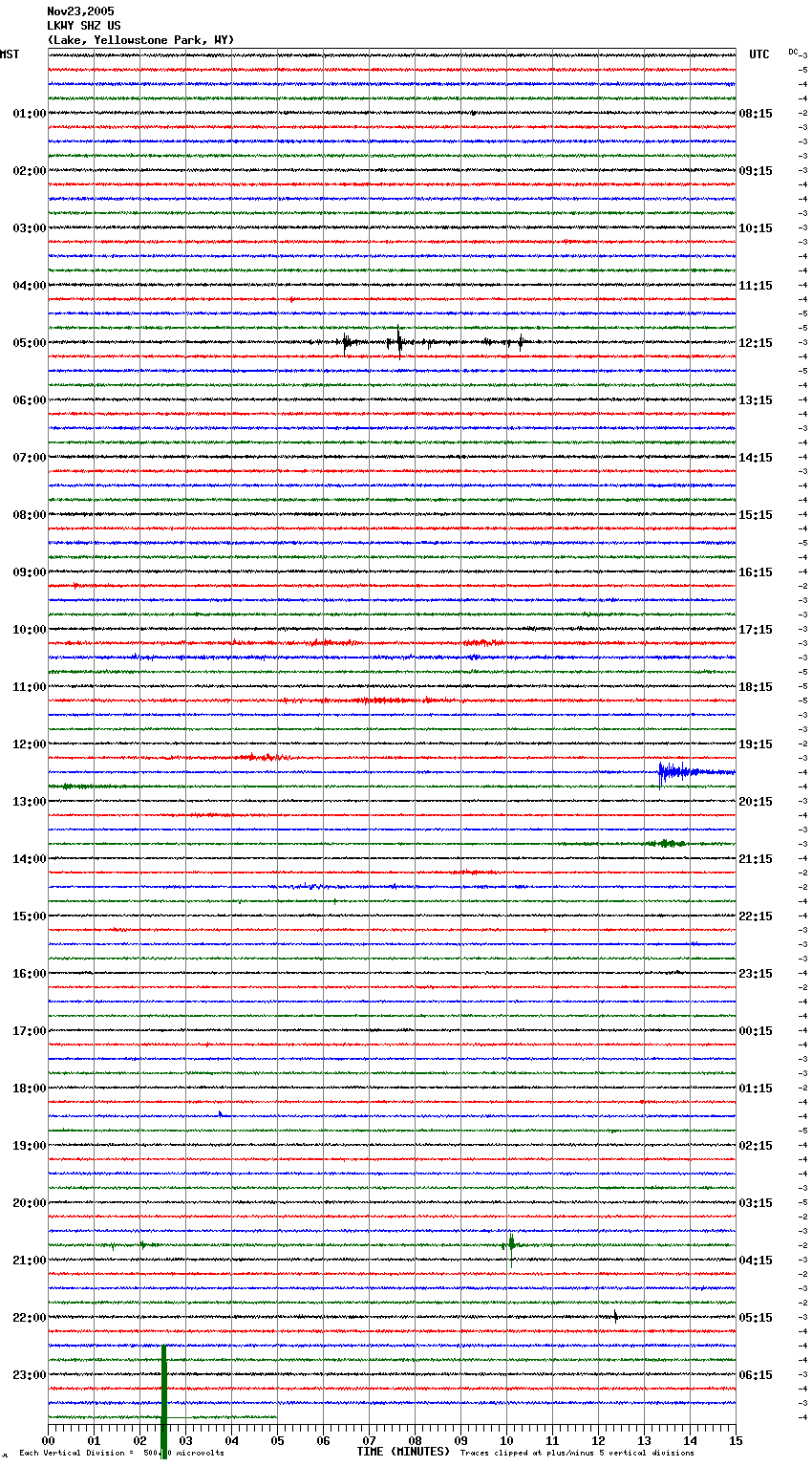Screen dimensions: 812x1466
Task: Click the 00 minute axis tick label
Action: pos(48,1440)
